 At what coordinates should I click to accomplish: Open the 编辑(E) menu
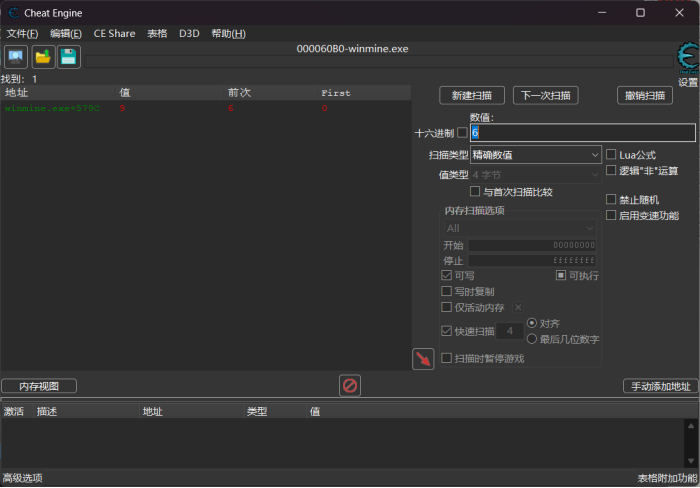click(x=66, y=33)
